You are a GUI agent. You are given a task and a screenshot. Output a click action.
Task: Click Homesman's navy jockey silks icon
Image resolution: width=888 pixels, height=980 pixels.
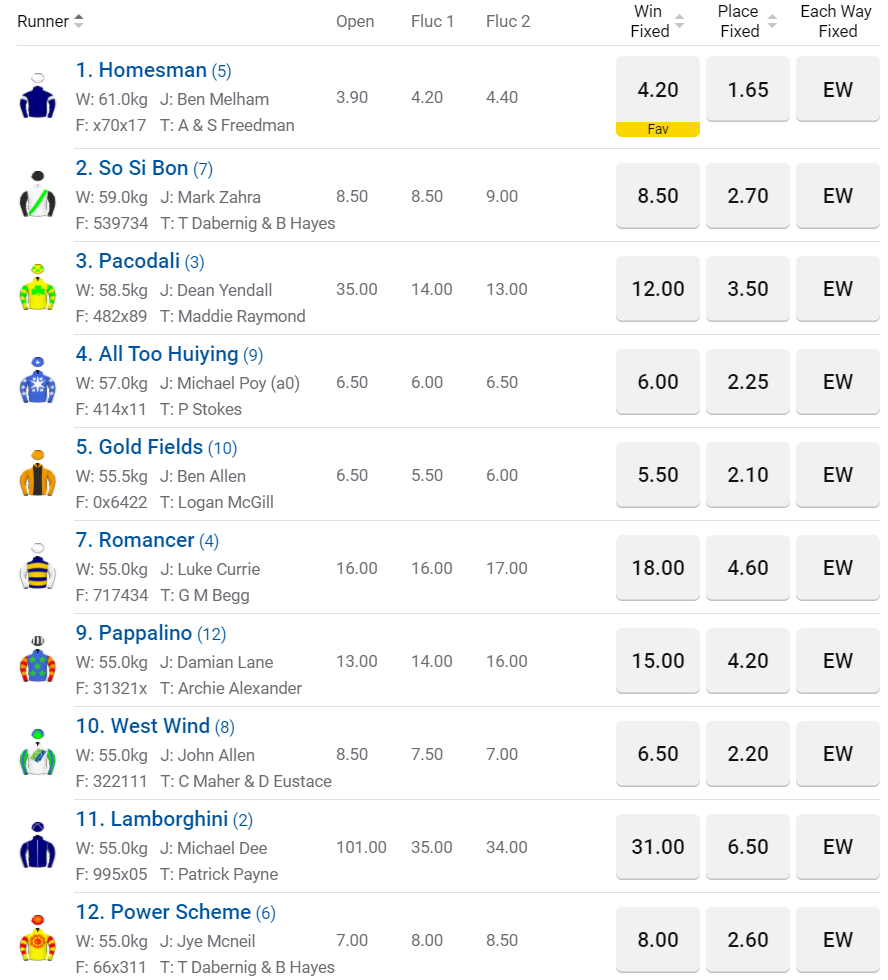tap(38, 97)
